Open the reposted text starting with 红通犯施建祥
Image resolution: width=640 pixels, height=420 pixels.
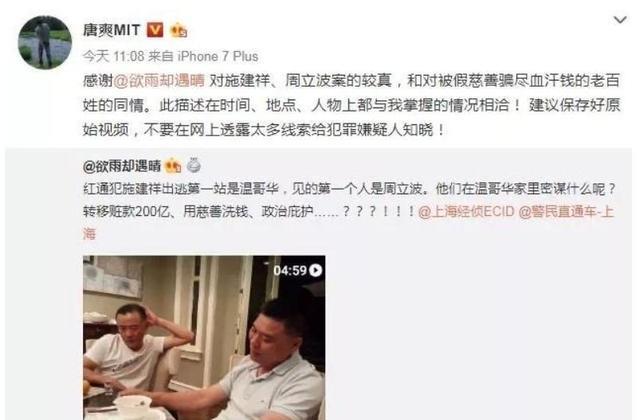(x=349, y=211)
